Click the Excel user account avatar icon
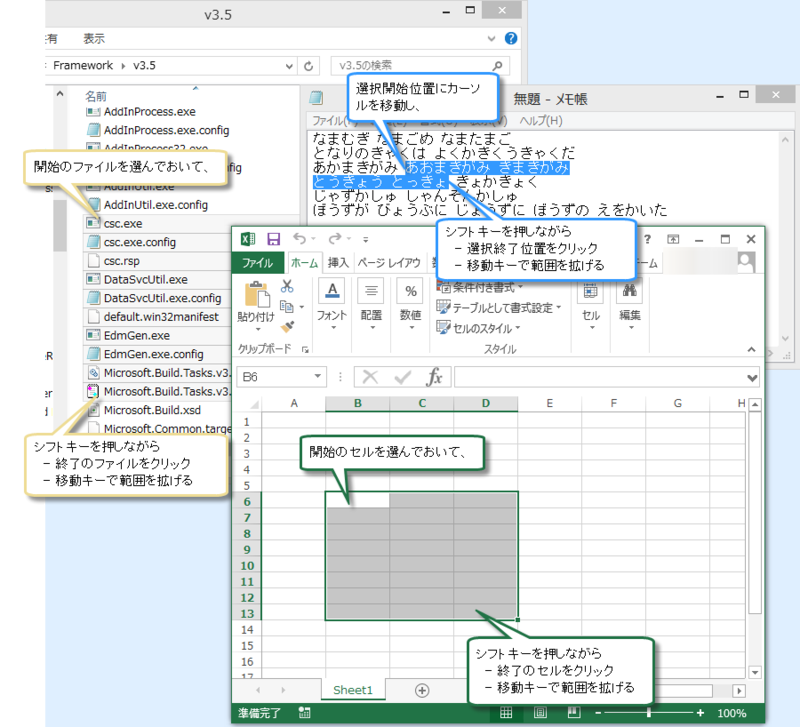This screenshot has height=727, width=800. click(x=746, y=262)
